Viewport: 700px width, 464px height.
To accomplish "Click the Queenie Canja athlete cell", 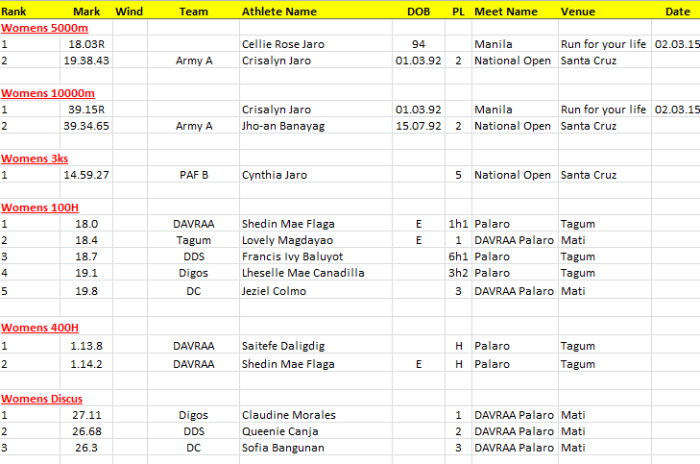I will [281, 431].
